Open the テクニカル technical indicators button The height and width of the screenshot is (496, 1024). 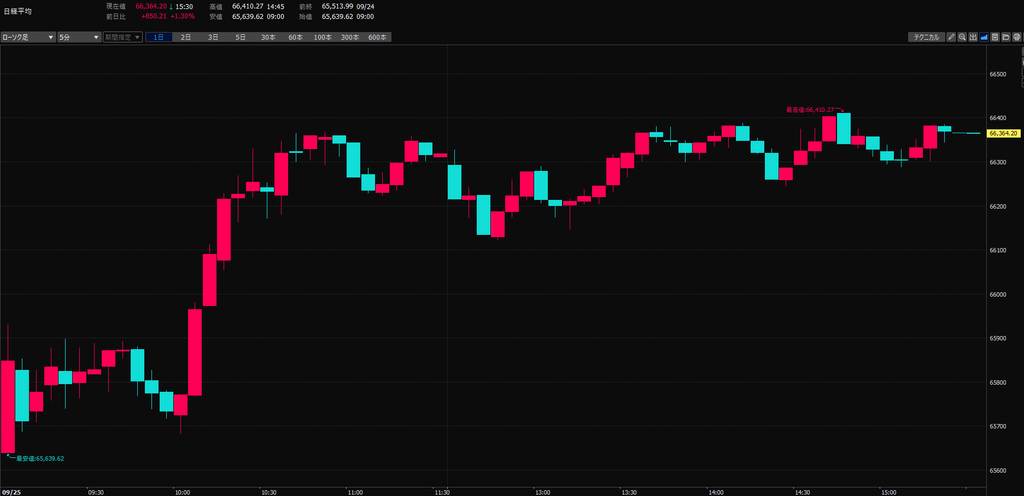pos(927,37)
